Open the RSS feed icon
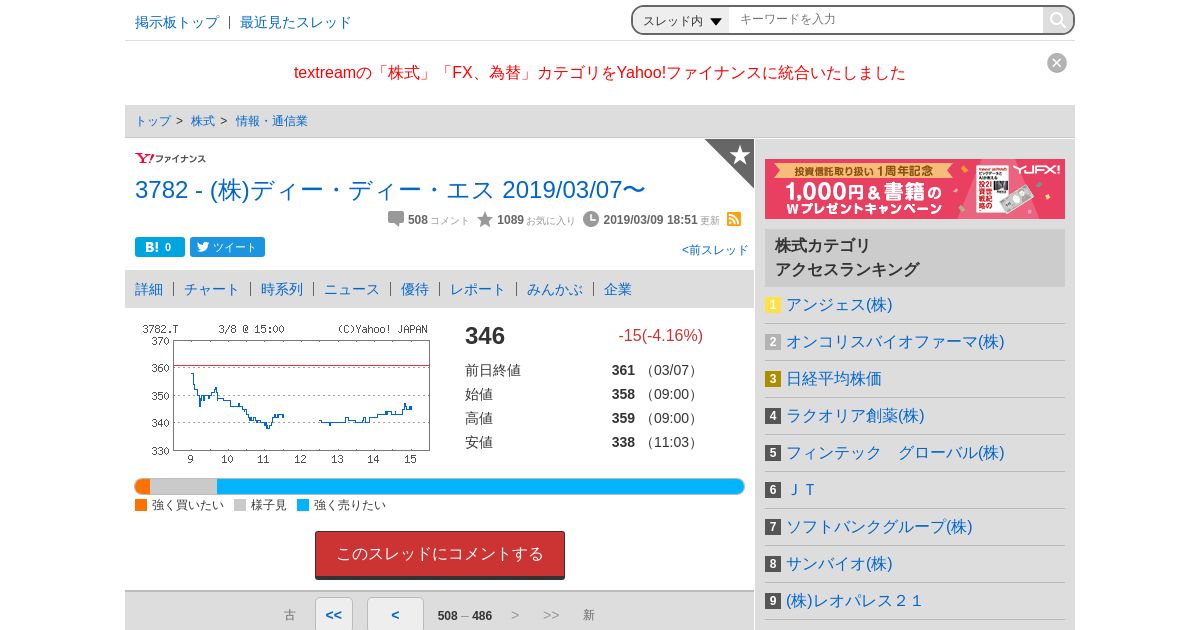The height and width of the screenshot is (630, 1200). coord(734,219)
